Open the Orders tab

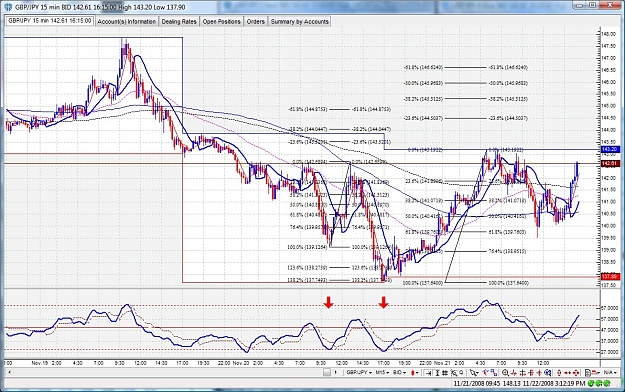256,22
